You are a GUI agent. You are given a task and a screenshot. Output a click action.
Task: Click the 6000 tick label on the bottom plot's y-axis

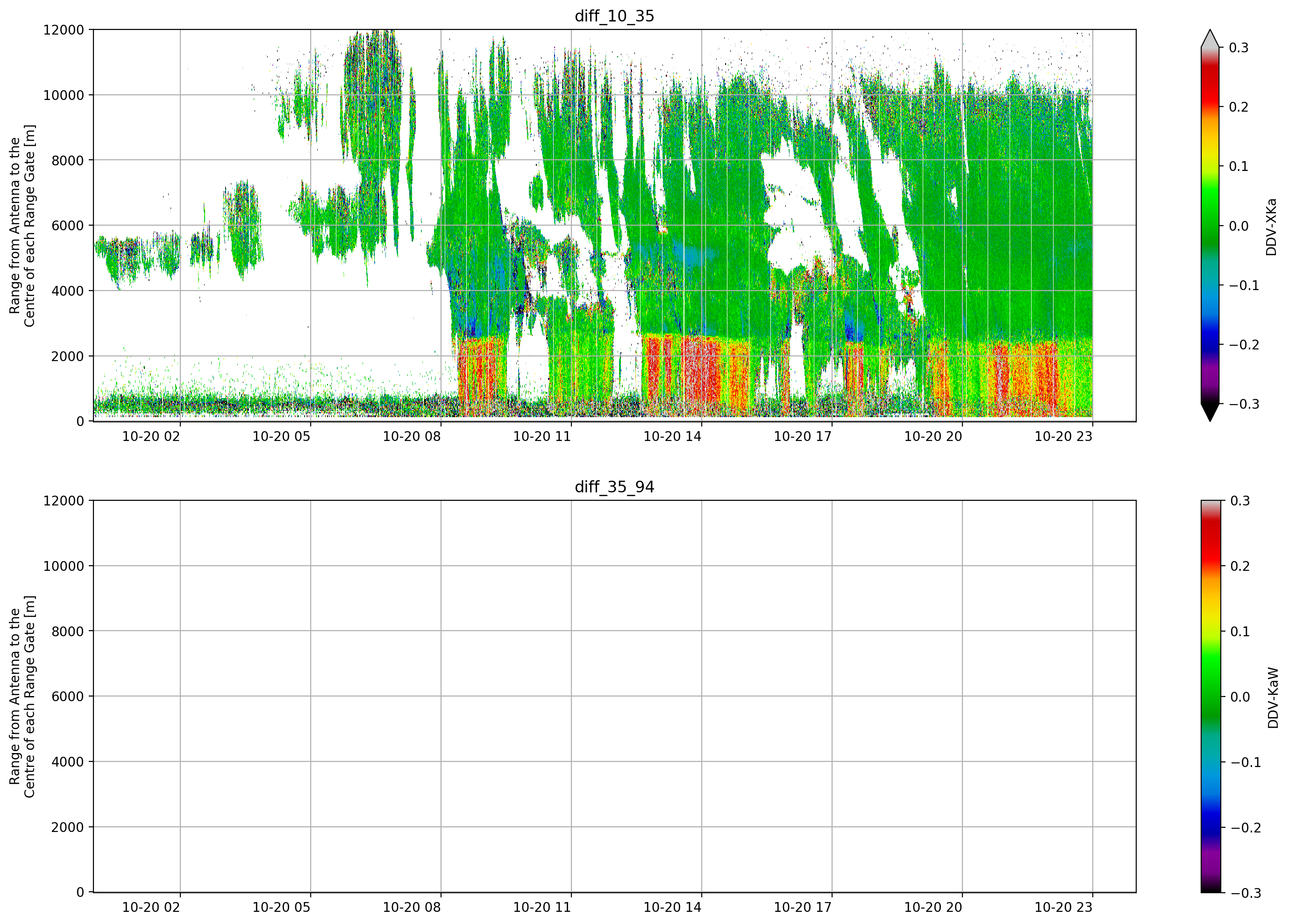pos(68,696)
